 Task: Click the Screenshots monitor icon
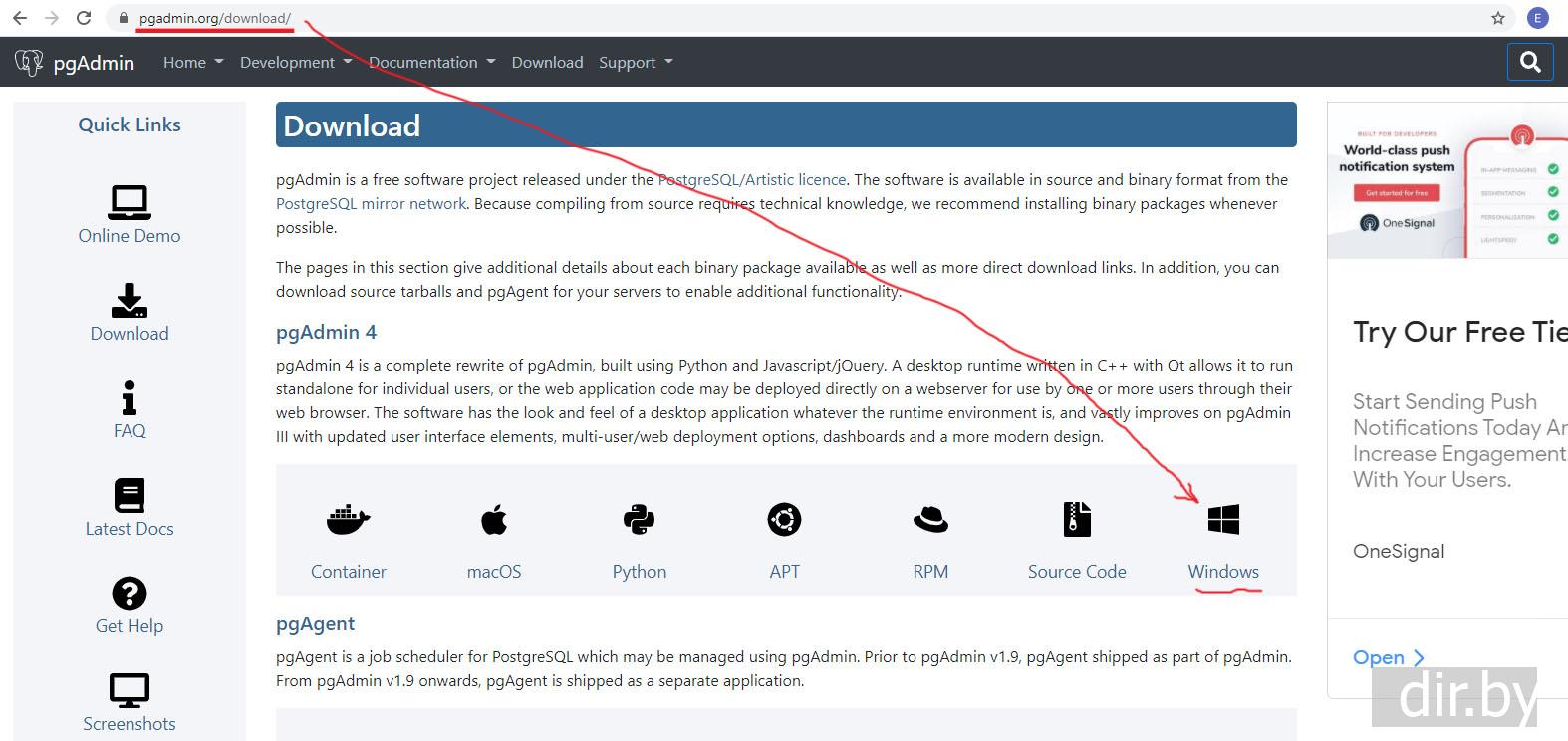[130, 690]
